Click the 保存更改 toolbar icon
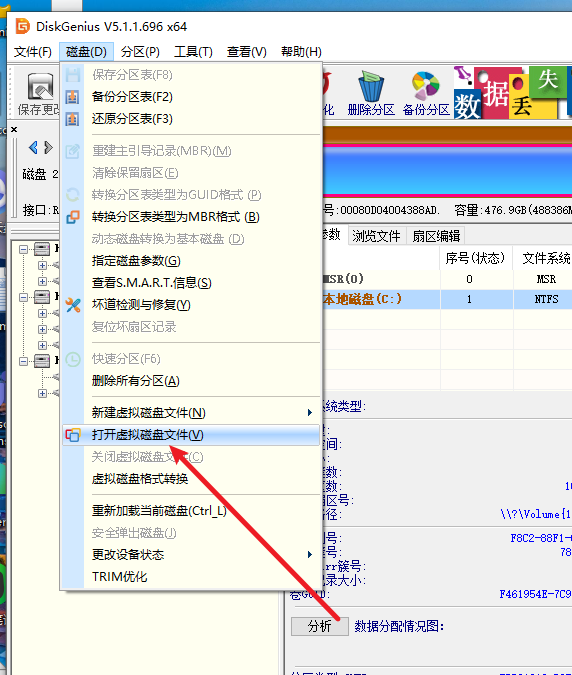 39,94
